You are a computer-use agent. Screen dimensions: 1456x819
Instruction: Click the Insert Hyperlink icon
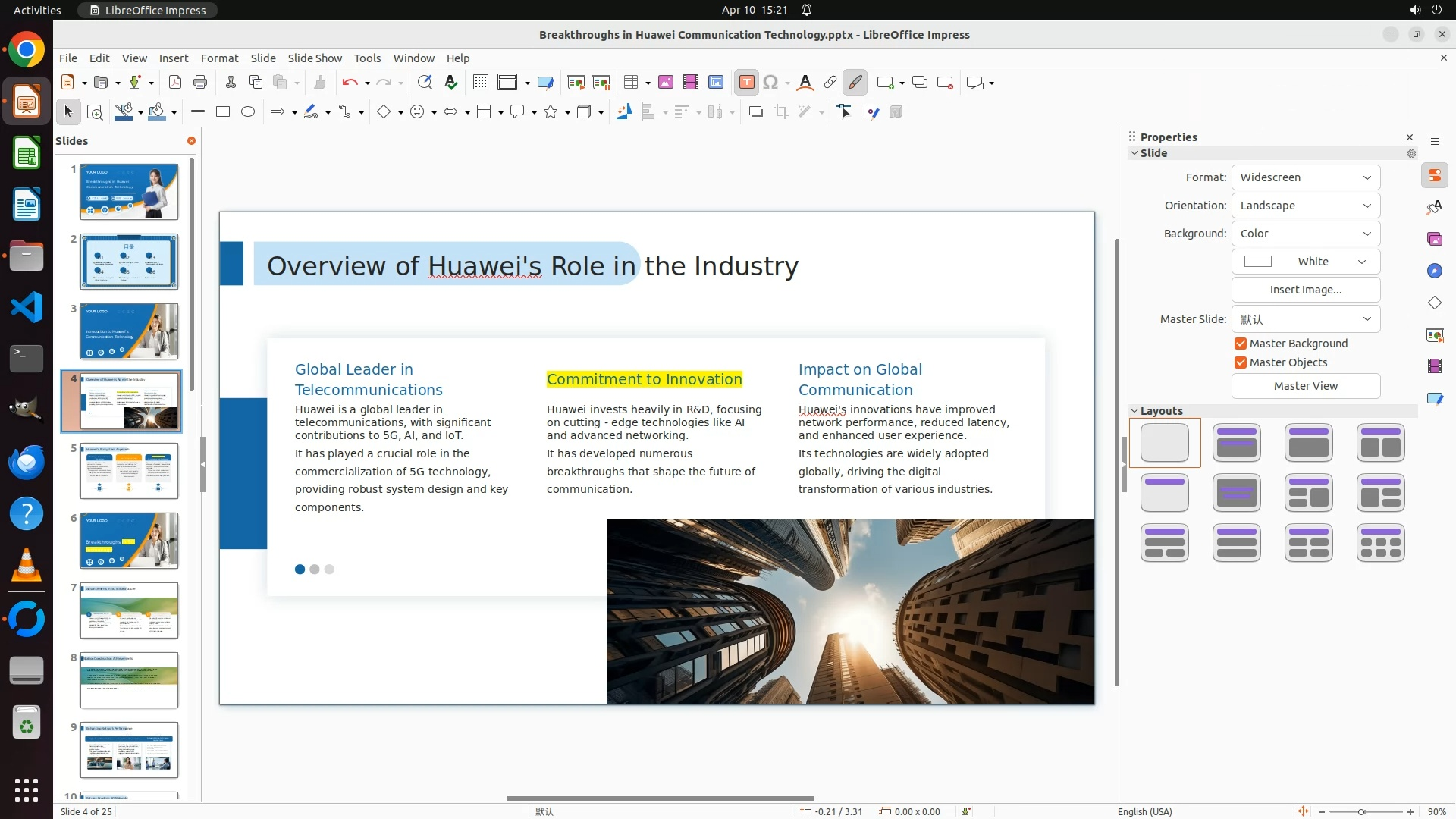[x=830, y=83]
